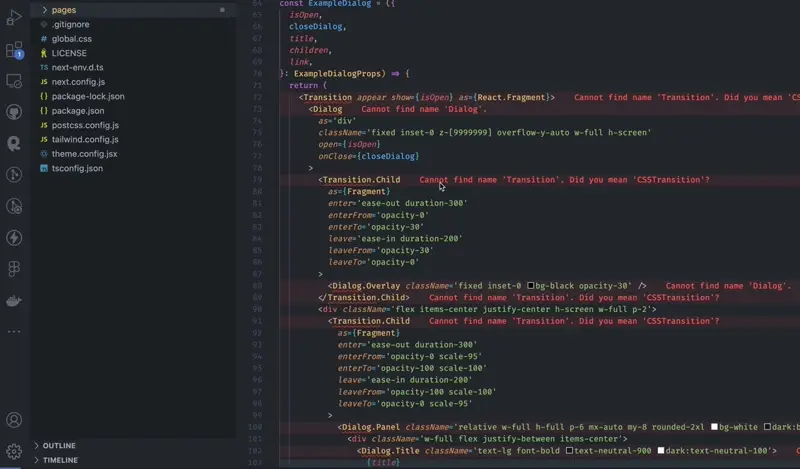Click "enterTo='opacity-30'" line
This screenshot has width=800, height=469.
click(376, 227)
